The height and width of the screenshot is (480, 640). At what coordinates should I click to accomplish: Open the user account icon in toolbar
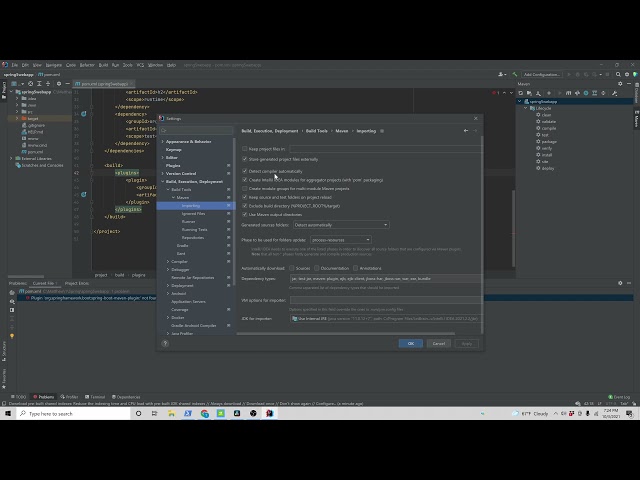pos(502,74)
